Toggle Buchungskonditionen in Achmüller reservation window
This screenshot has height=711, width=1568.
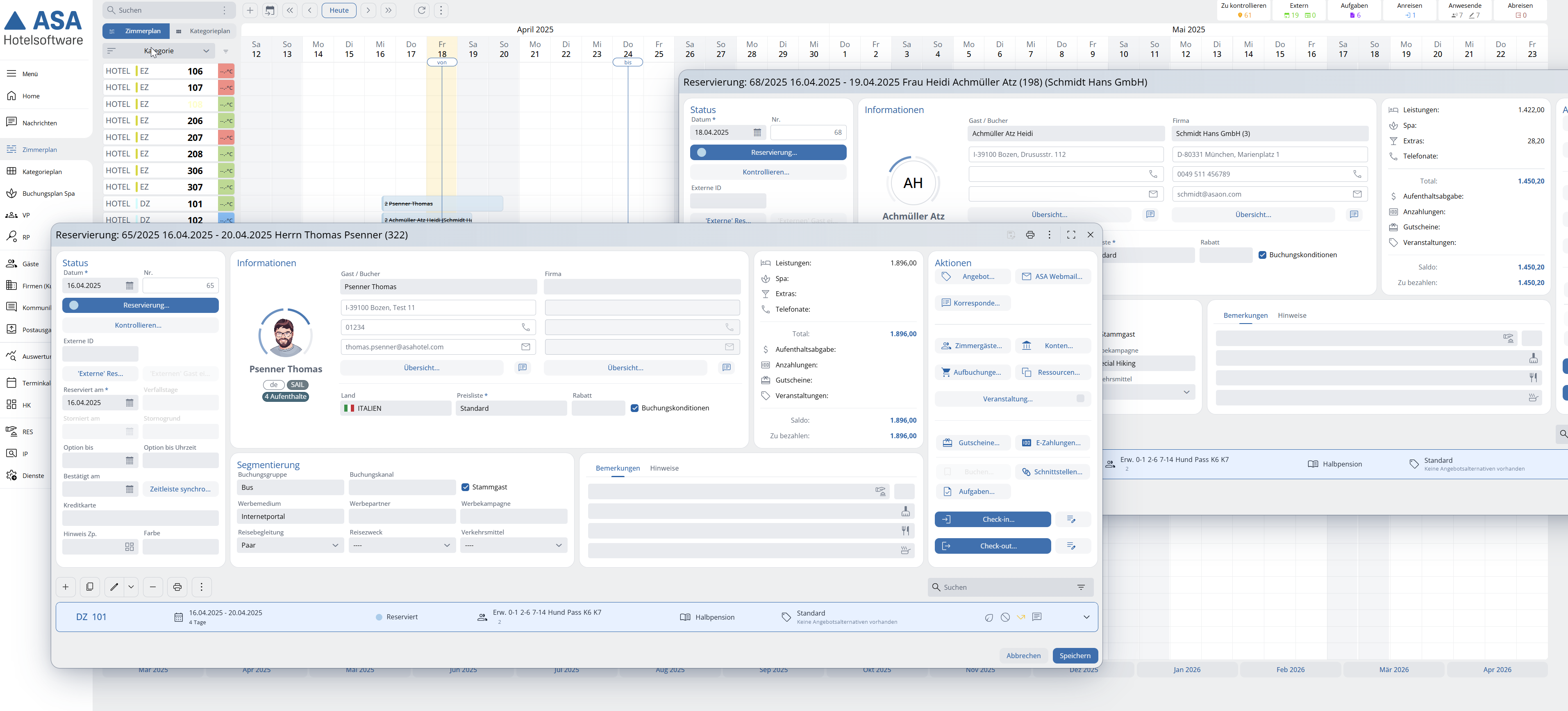[x=1262, y=255]
